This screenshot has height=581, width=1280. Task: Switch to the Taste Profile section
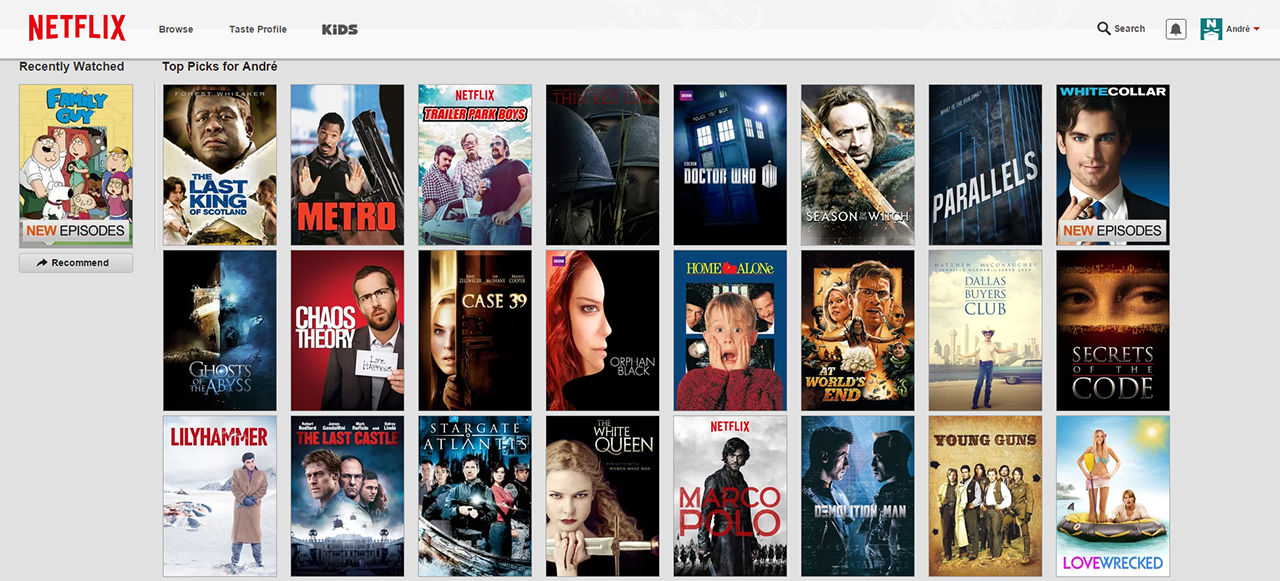257,29
